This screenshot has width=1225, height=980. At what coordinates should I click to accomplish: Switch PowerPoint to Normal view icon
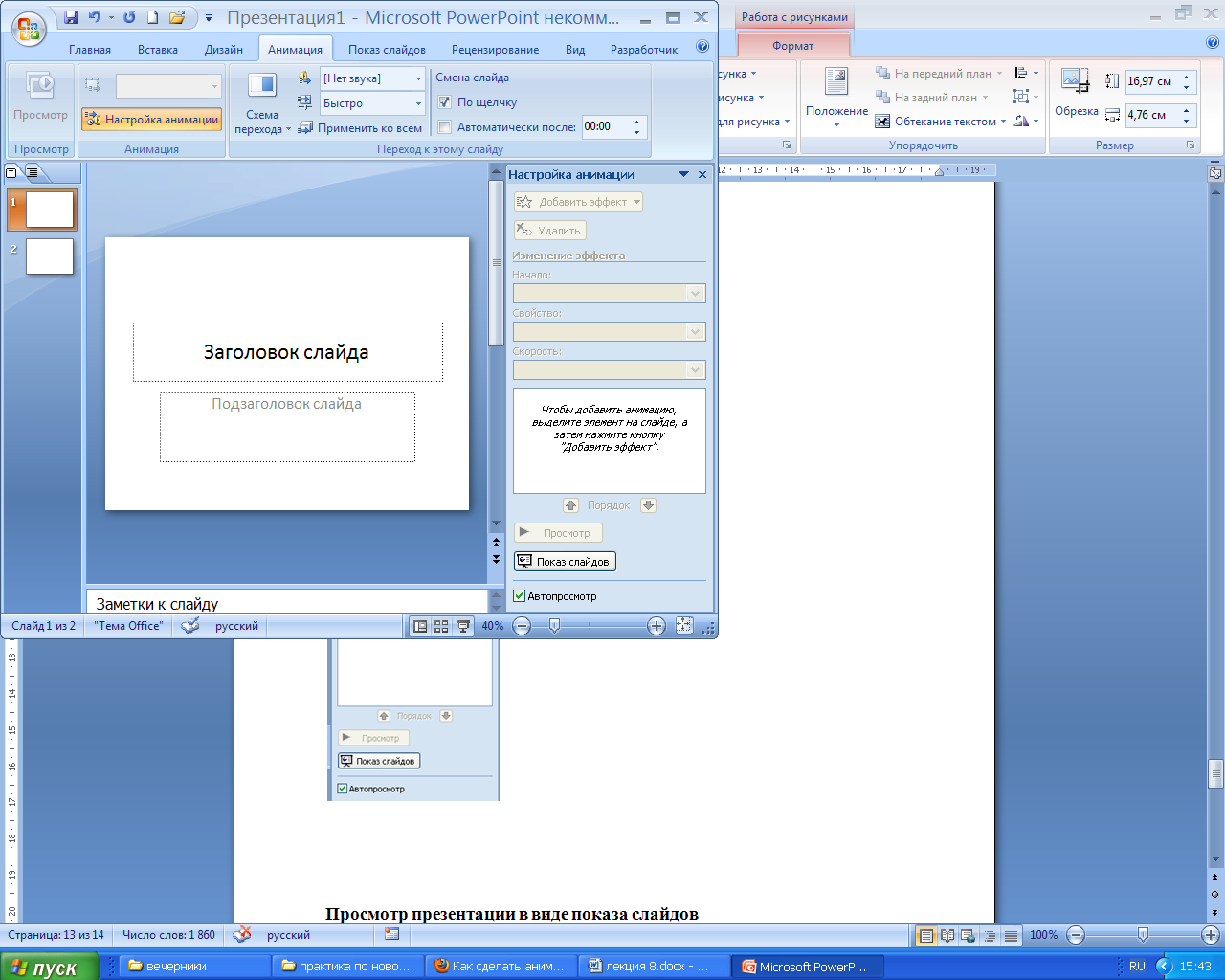420,626
